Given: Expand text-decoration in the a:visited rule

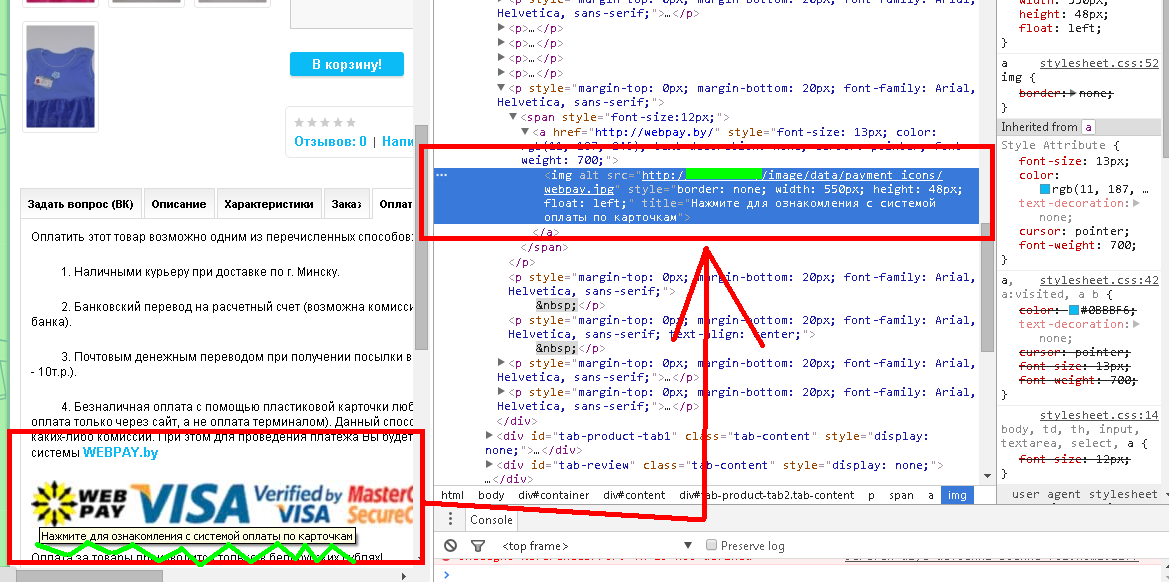Looking at the screenshot, I should [x=1136, y=324].
